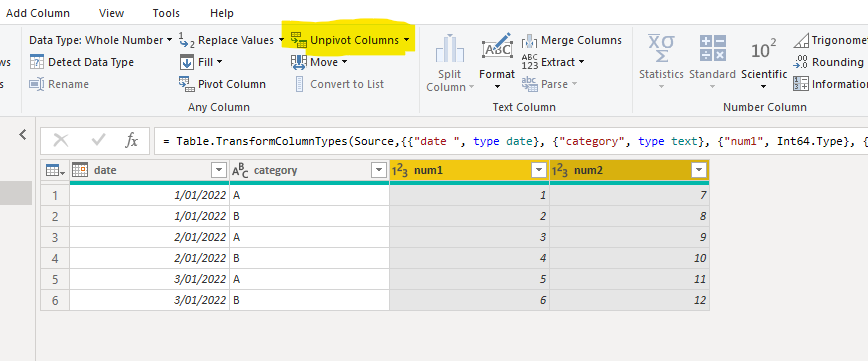Click the num2 cell with value 7
Viewport: 868px width, 361px height.
[x=629, y=195]
